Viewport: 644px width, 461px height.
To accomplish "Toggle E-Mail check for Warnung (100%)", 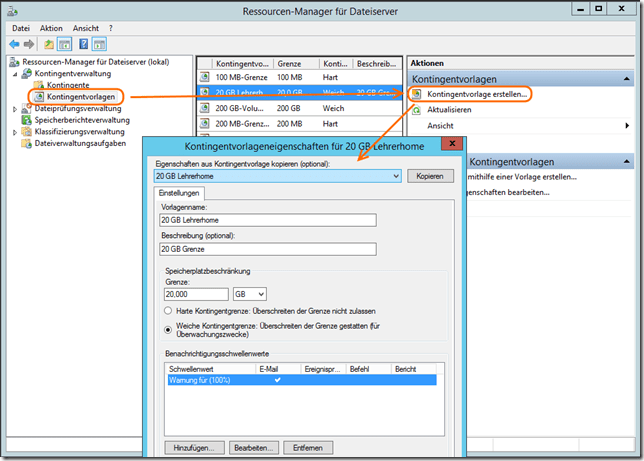I will [x=278, y=380].
